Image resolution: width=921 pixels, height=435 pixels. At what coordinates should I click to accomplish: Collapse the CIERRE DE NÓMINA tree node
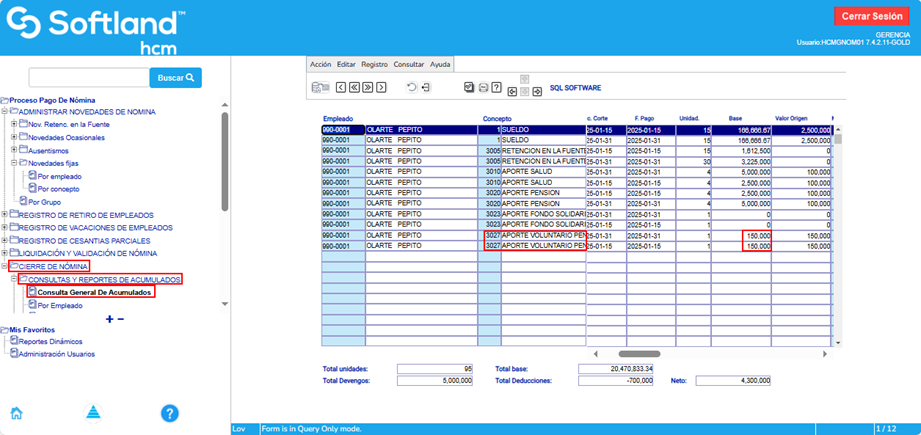(x=5, y=267)
